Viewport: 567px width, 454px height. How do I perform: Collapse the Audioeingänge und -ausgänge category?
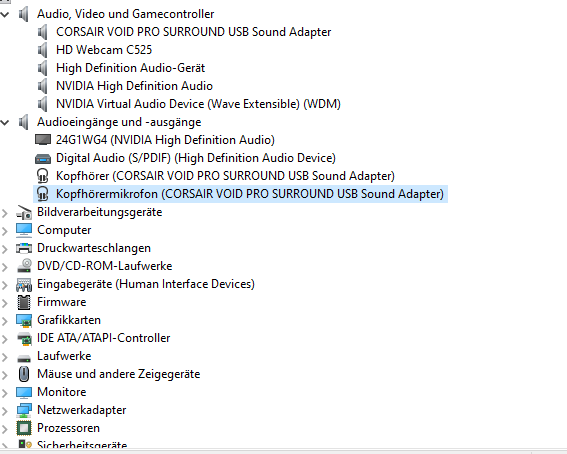pos(5,123)
